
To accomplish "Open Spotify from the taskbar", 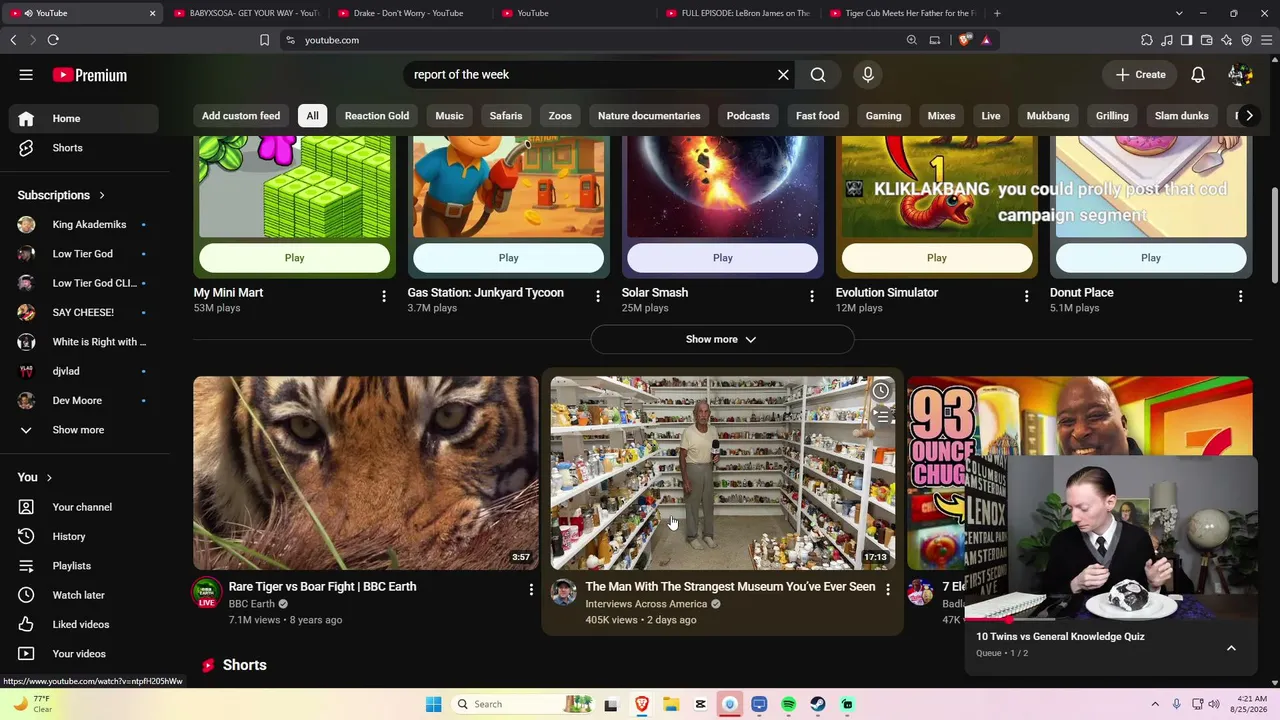I will (788, 704).
